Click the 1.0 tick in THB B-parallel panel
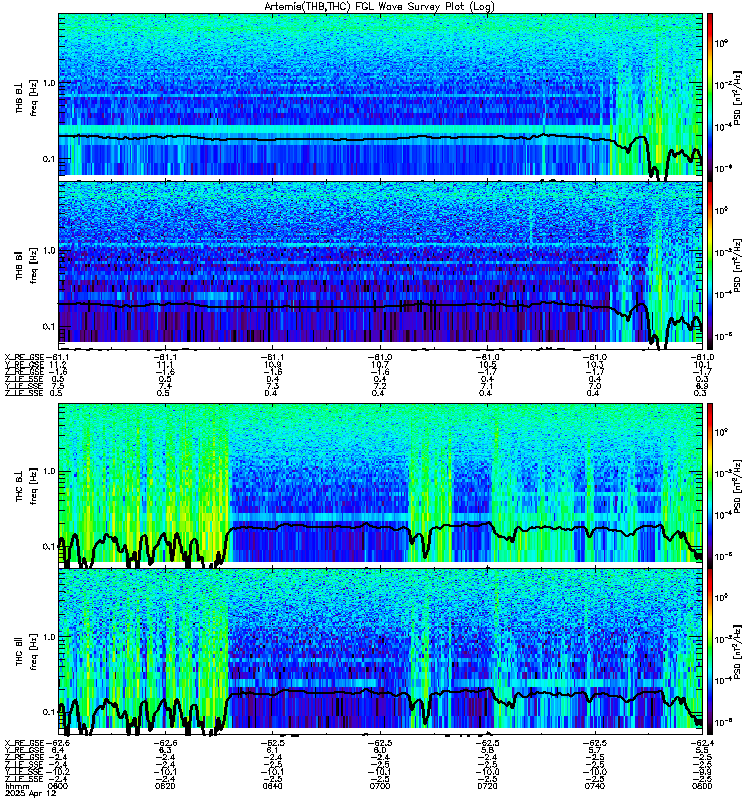The width and height of the screenshot is (750, 800). (x=48, y=250)
